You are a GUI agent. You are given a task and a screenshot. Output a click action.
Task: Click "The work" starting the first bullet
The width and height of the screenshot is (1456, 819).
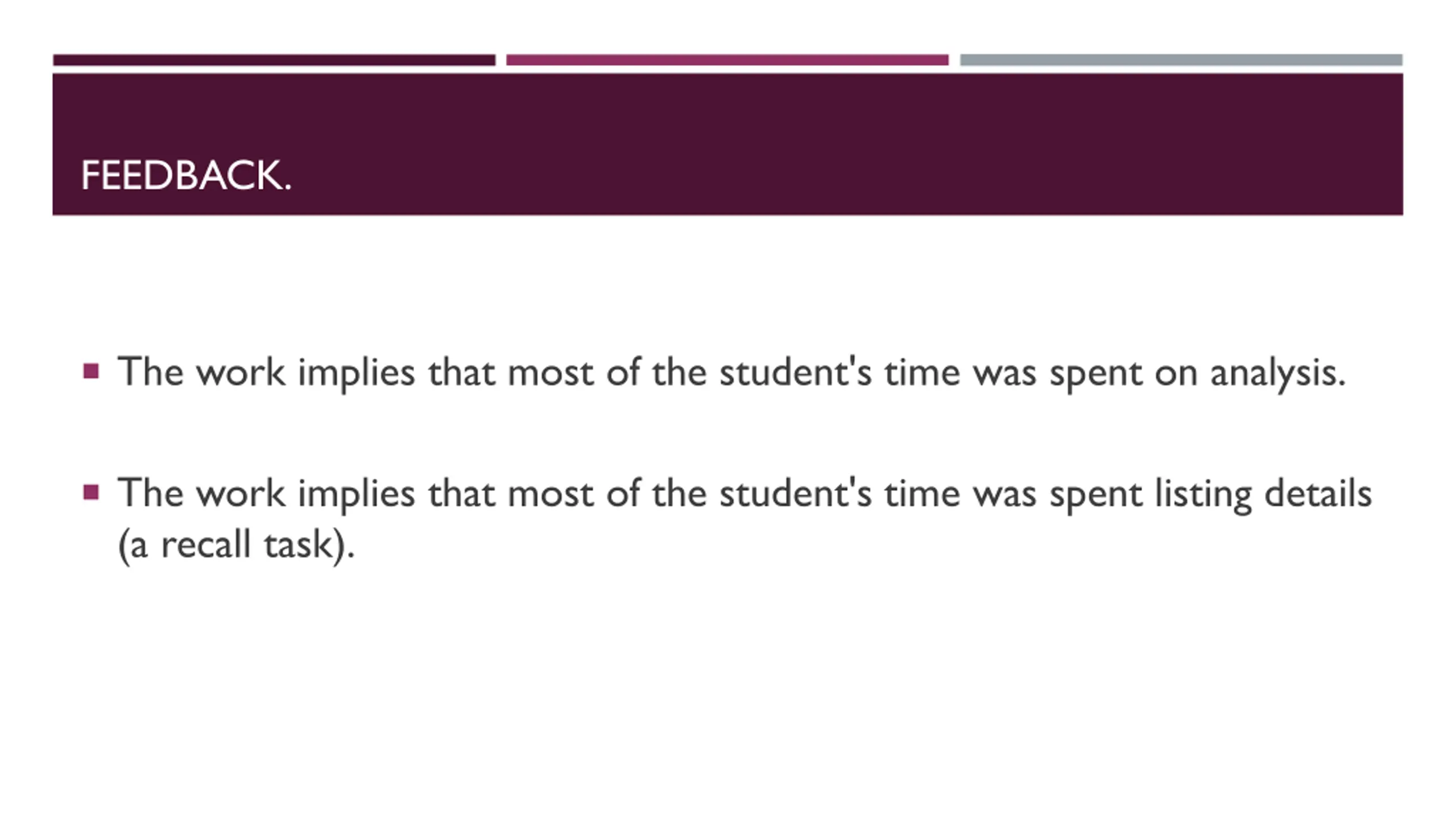[x=201, y=372]
